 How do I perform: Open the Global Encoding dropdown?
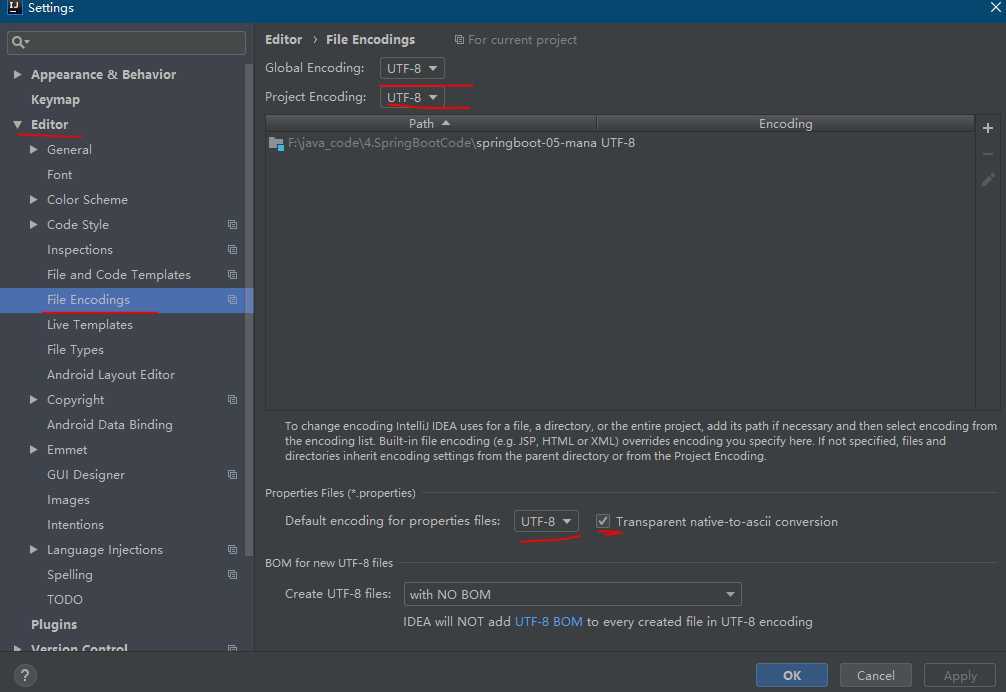412,68
